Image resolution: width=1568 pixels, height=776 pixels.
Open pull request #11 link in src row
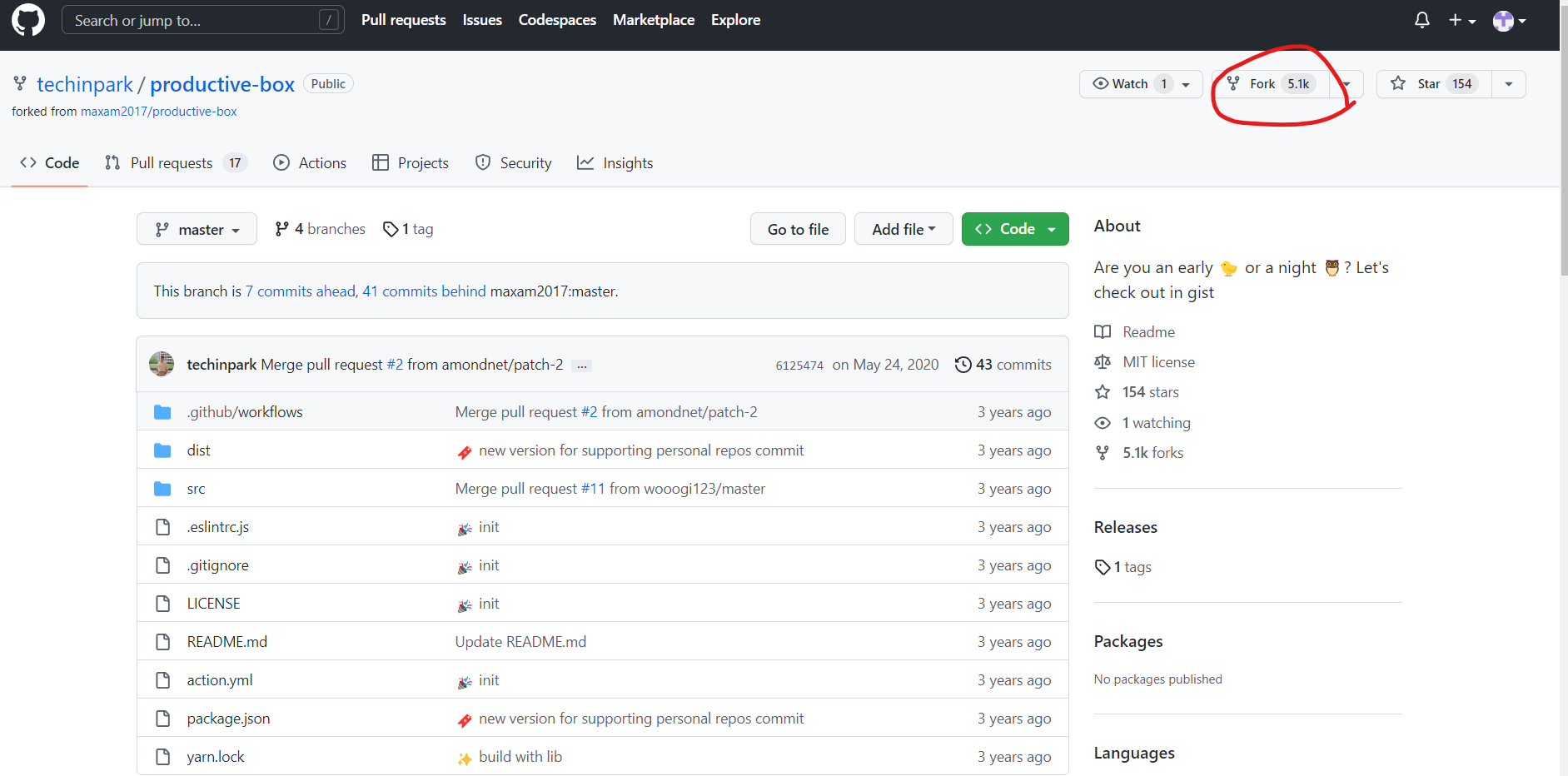[x=593, y=489]
